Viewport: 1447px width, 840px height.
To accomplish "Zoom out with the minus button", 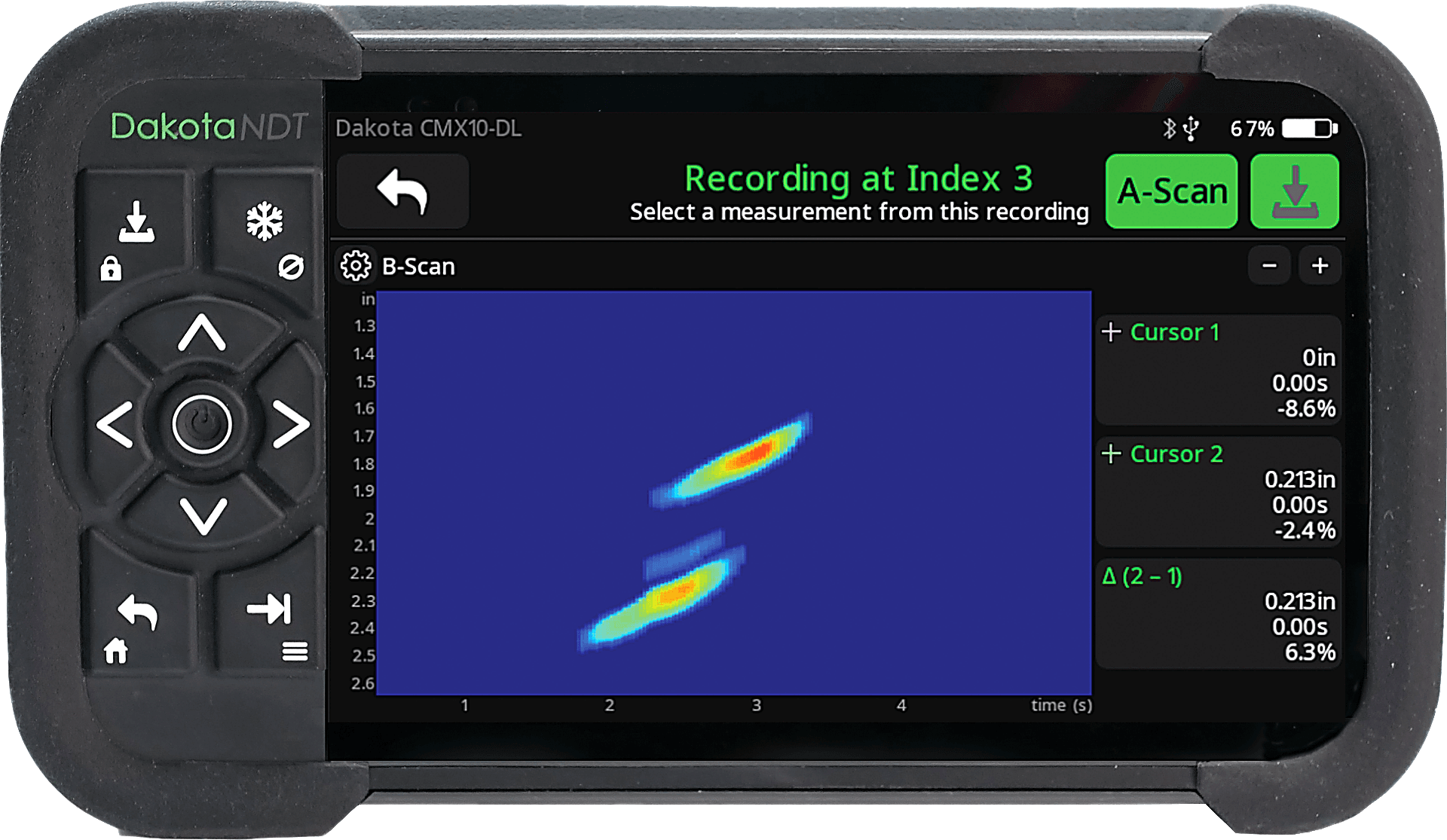I will pos(1270,265).
